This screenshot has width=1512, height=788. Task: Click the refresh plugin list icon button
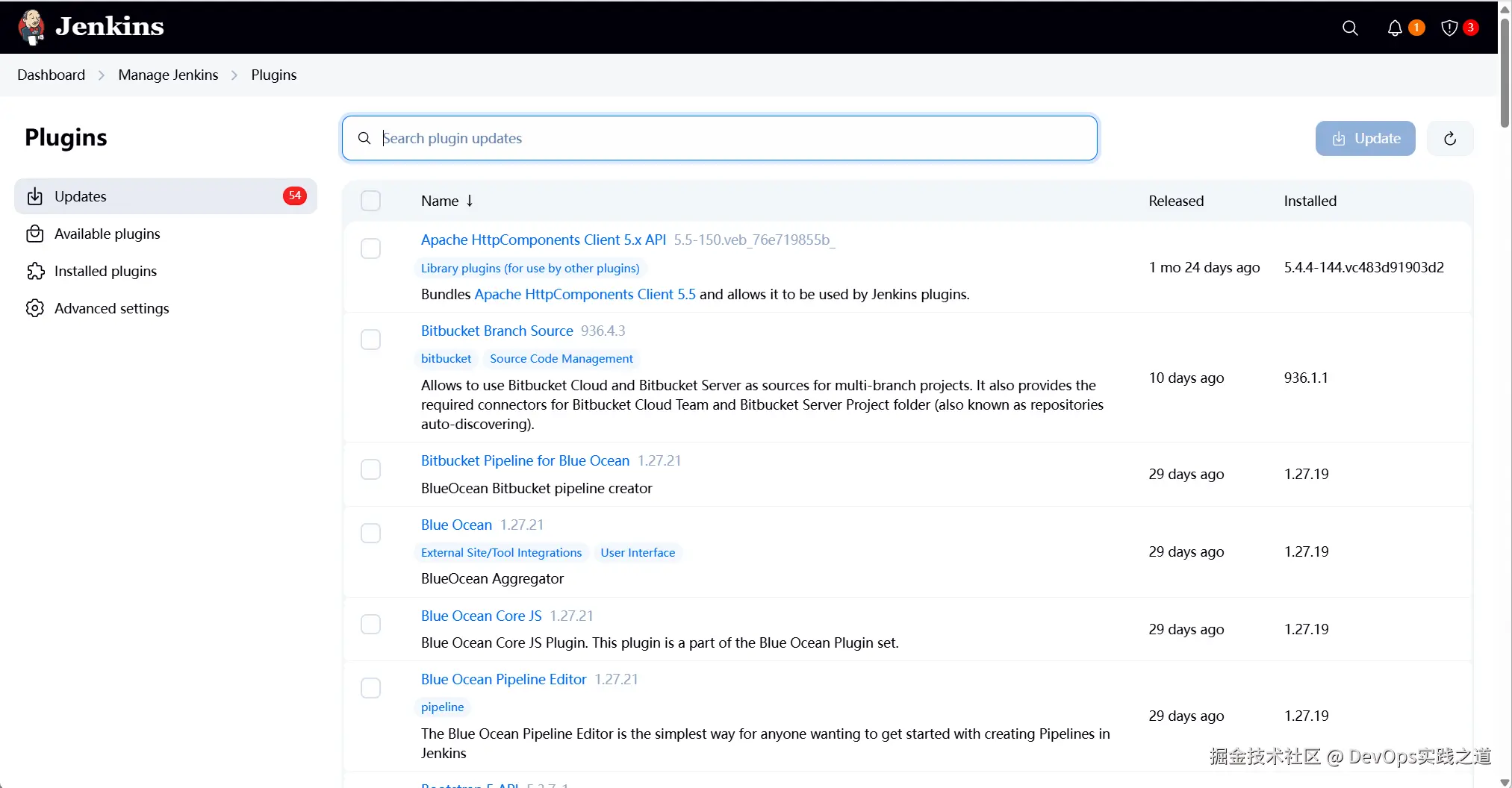coord(1450,138)
